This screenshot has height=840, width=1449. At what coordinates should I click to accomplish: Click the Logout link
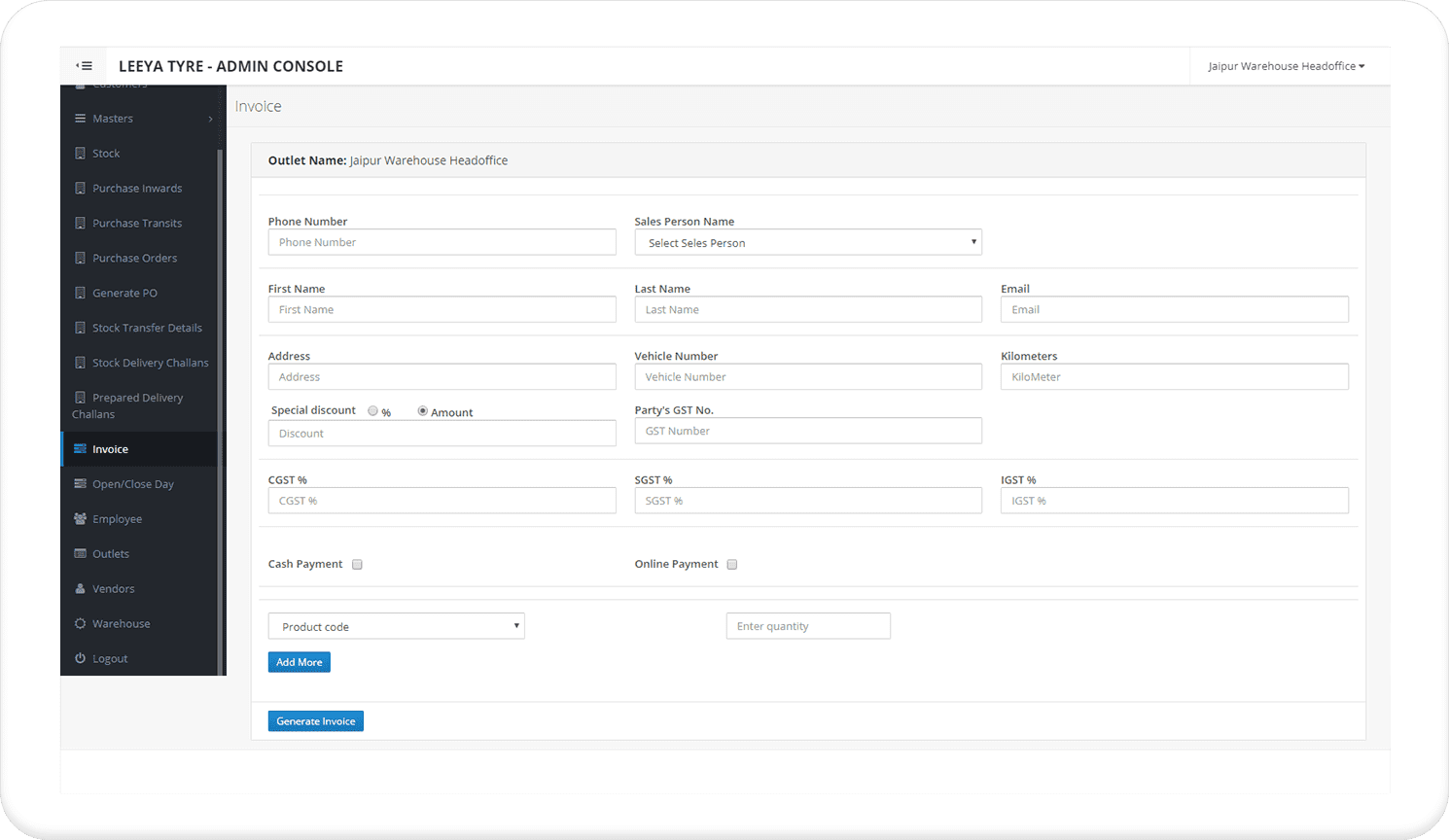[x=110, y=659]
